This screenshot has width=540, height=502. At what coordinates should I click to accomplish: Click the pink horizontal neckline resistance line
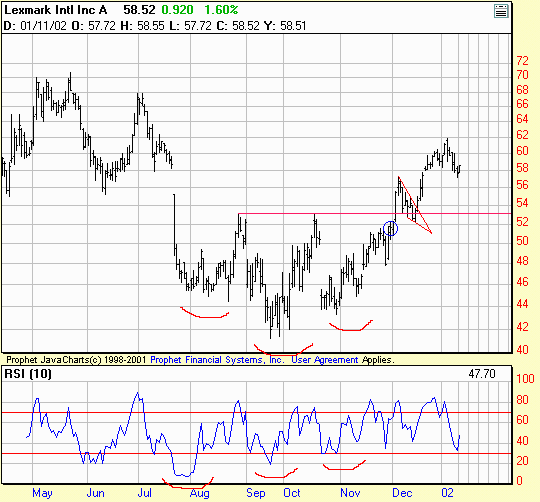[x=375, y=213]
